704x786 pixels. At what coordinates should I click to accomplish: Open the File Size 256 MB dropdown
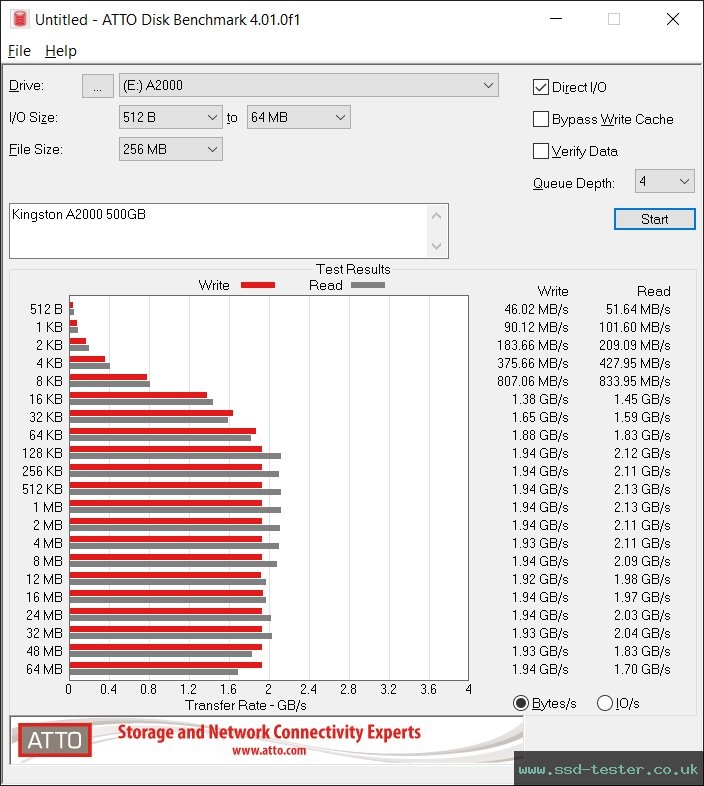coord(170,149)
